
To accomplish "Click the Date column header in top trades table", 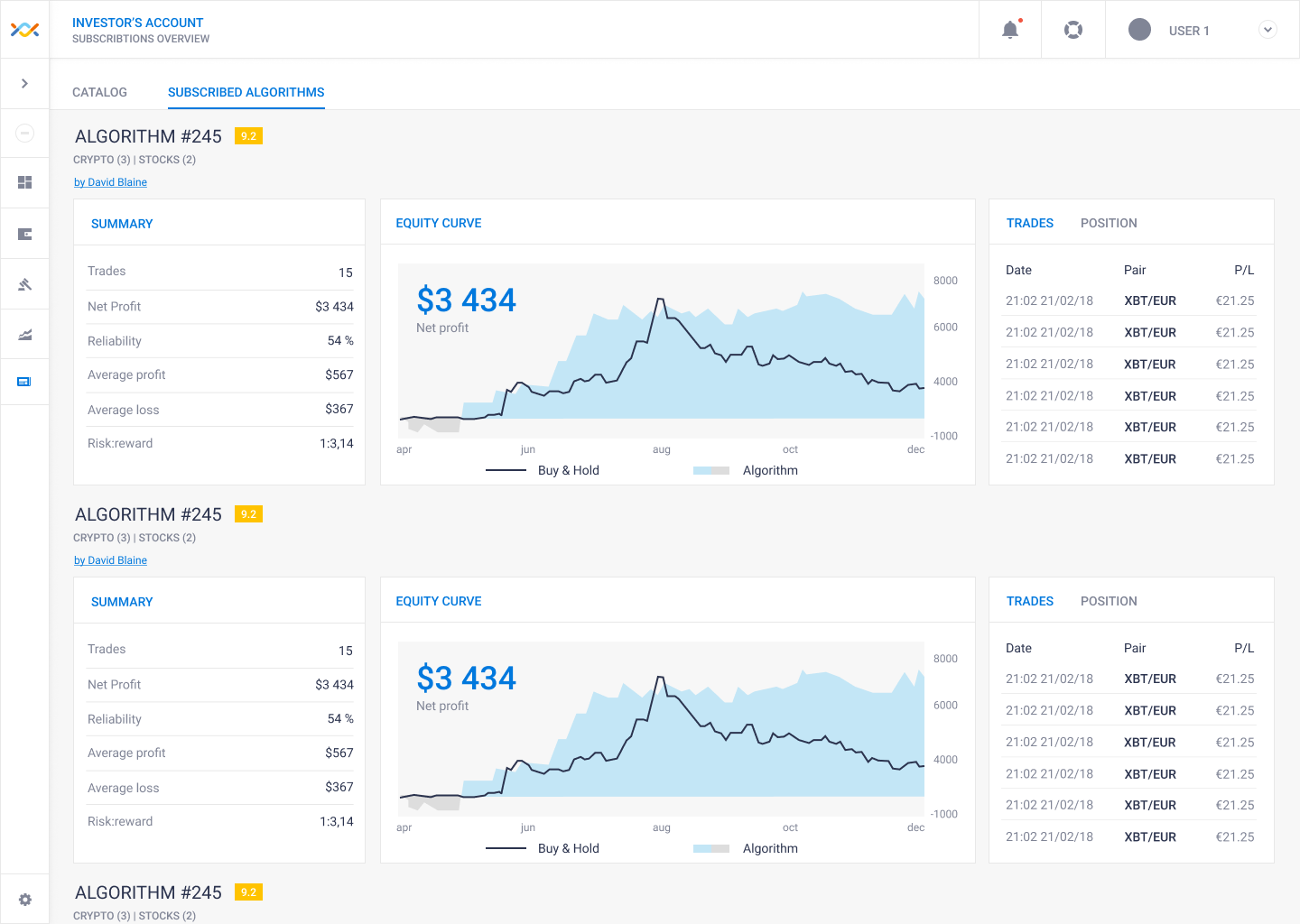I will [1018, 270].
